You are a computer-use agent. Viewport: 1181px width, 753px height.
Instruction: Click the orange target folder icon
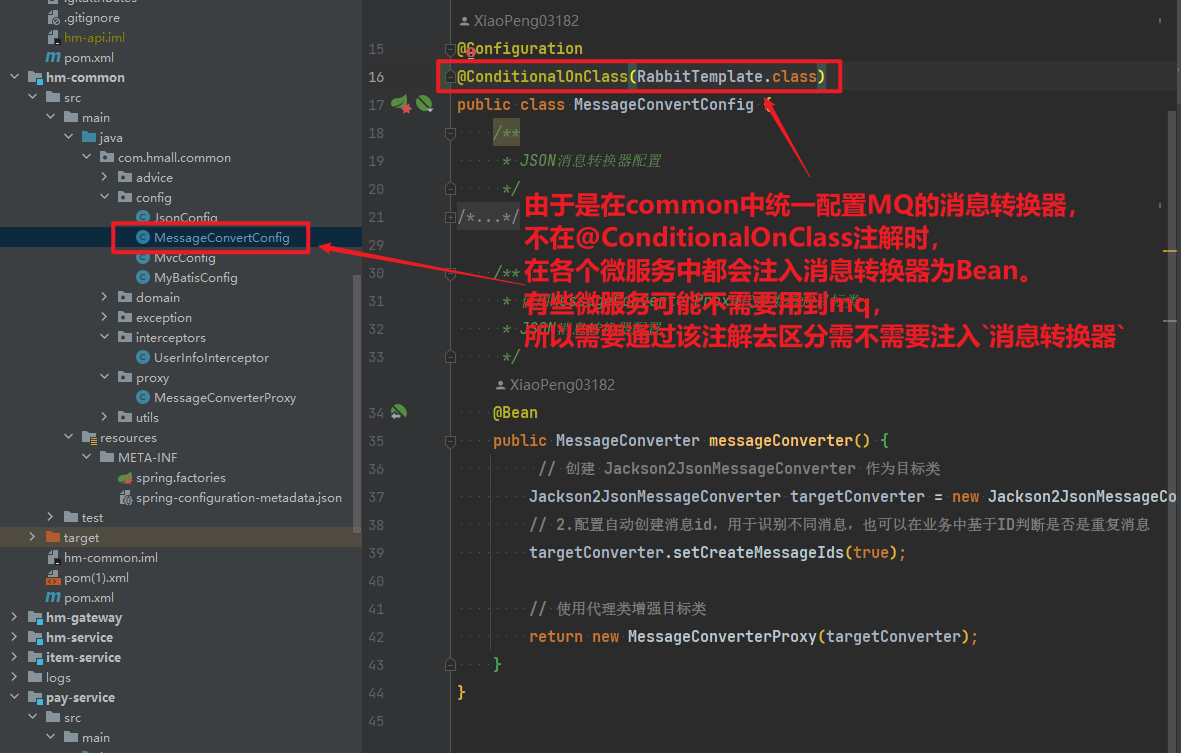53,538
